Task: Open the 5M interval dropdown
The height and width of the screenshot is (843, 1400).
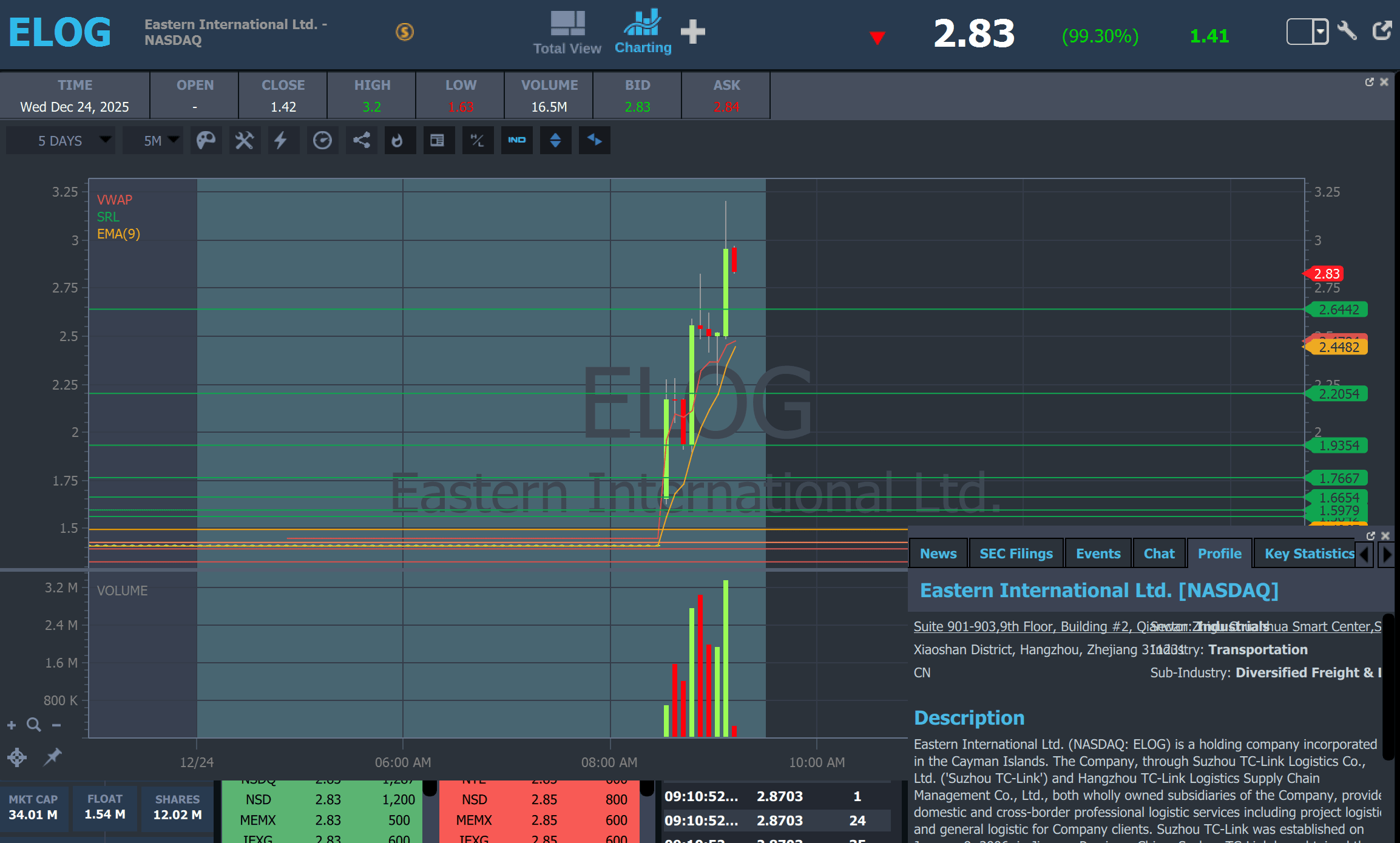Action: click(153, 141)
